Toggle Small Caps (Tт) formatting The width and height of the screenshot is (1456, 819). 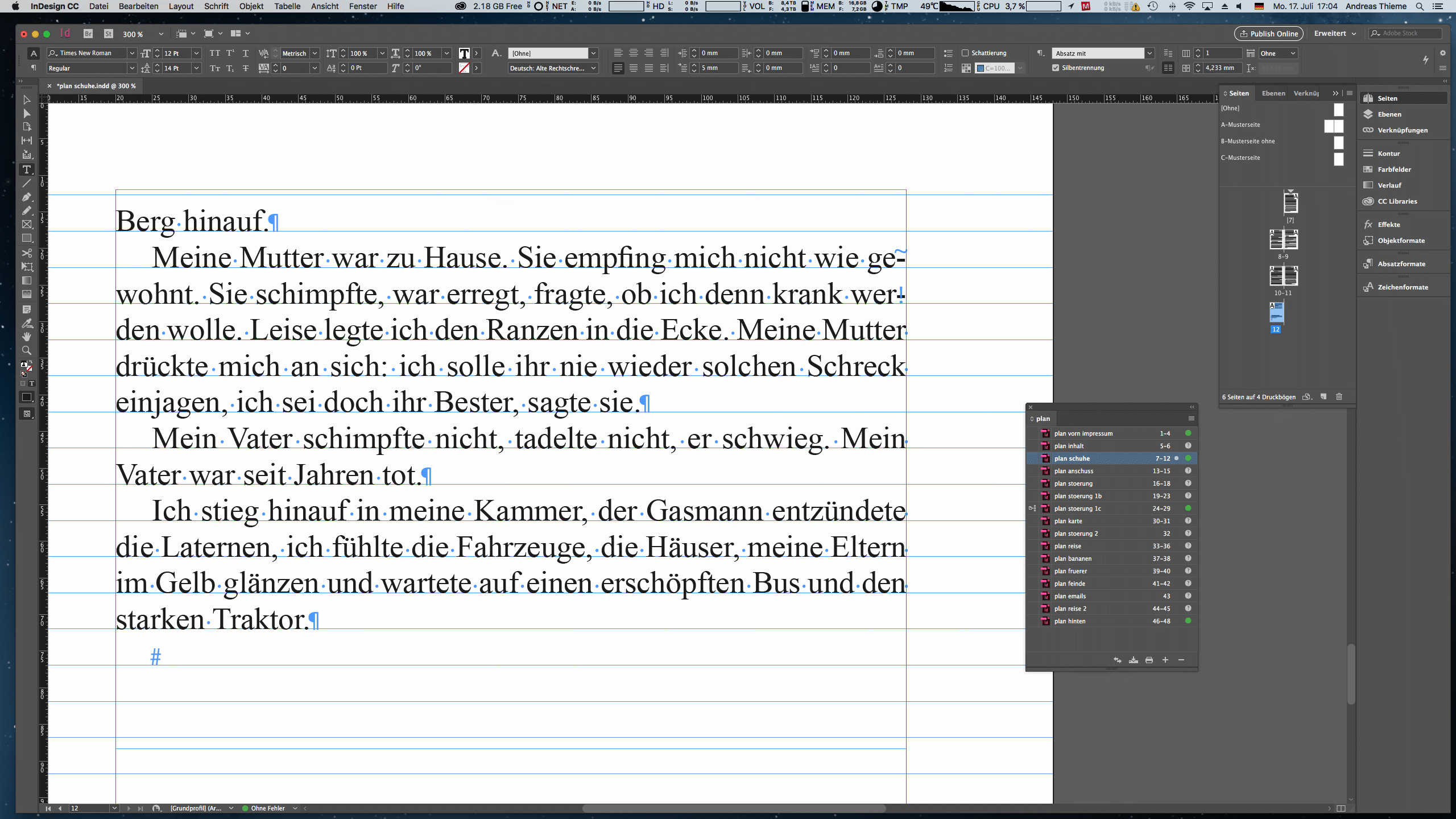214,68
